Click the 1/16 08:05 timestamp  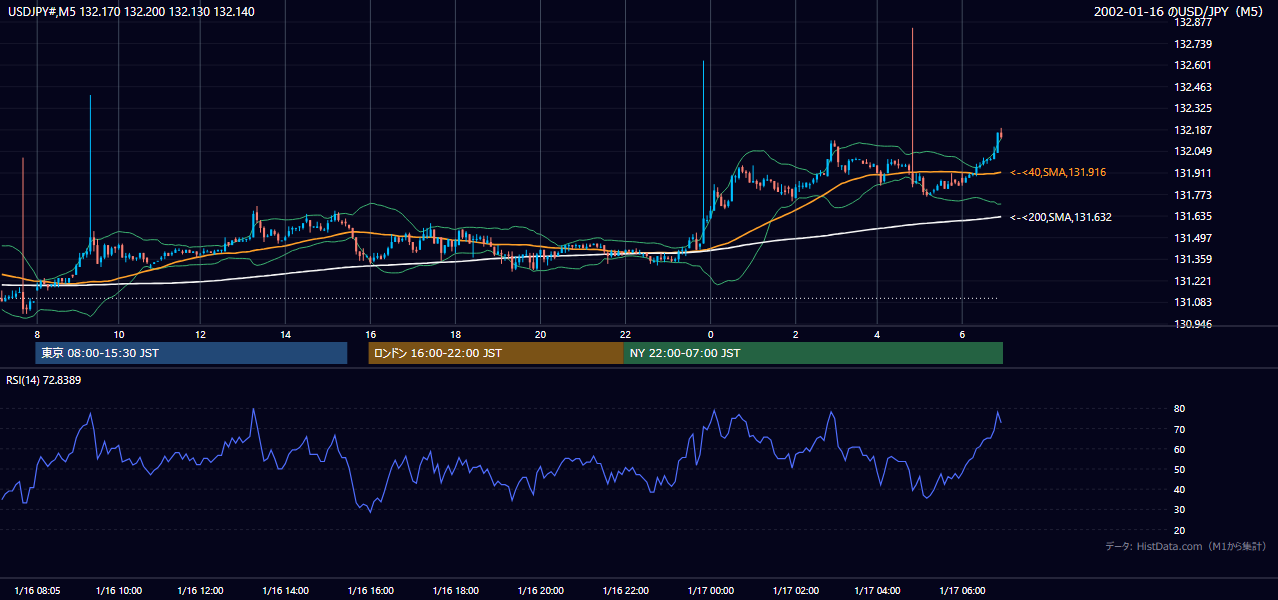tap(37, 590)
